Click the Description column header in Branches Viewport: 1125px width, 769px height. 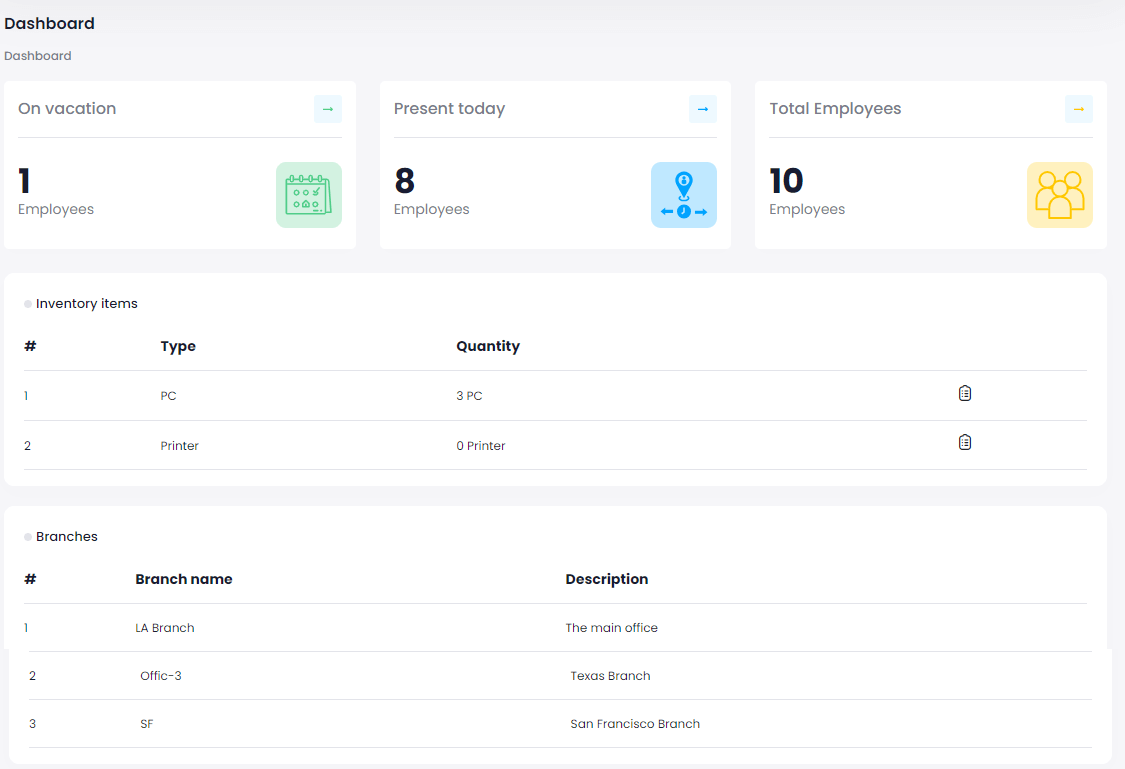(606, 579)
